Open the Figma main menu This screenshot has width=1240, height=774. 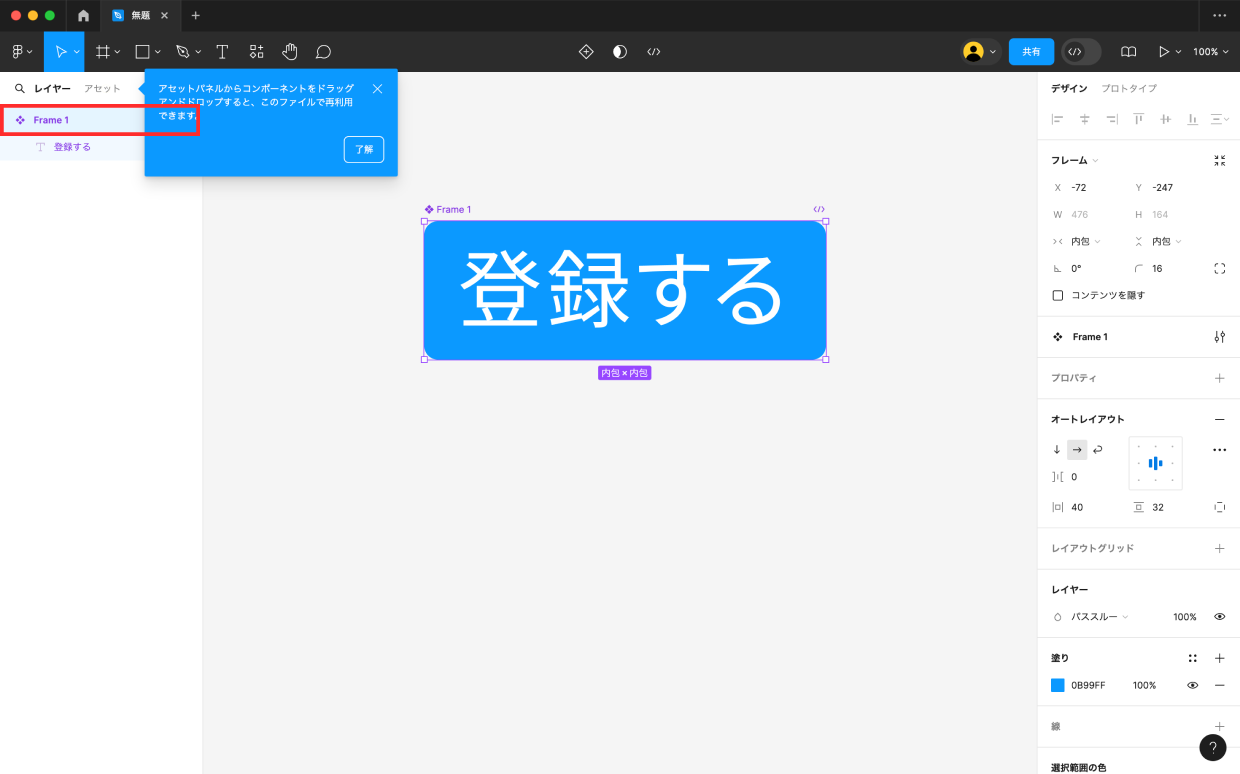(22, 51)
